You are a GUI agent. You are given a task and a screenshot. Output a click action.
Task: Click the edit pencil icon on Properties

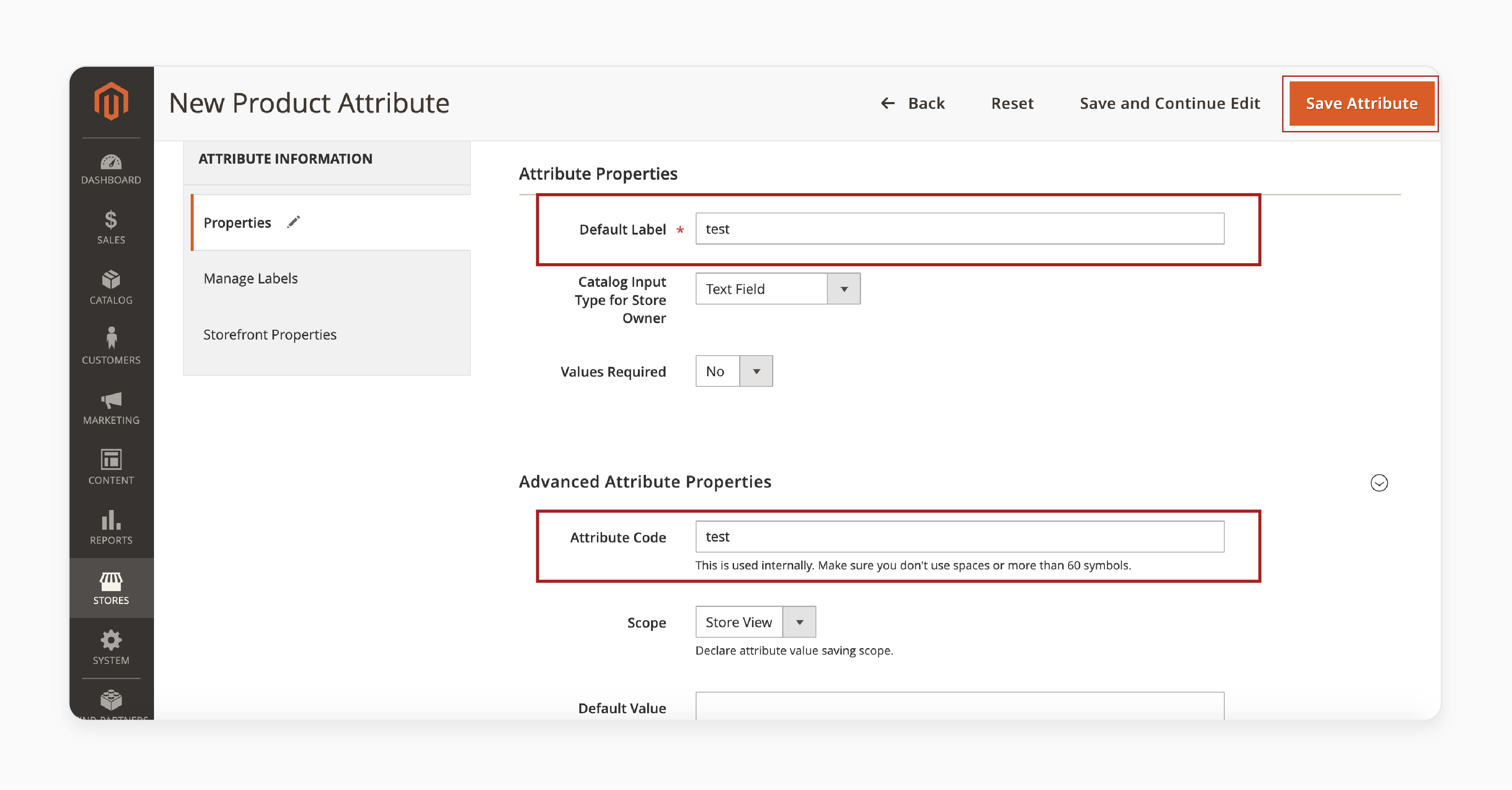tap(294, 221)
